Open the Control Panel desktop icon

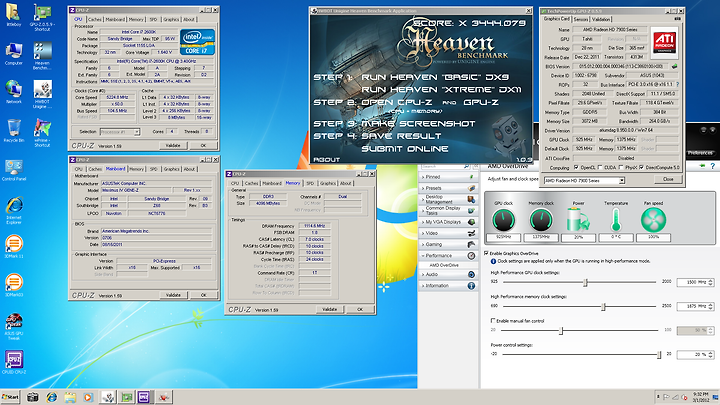pos(14,169)
